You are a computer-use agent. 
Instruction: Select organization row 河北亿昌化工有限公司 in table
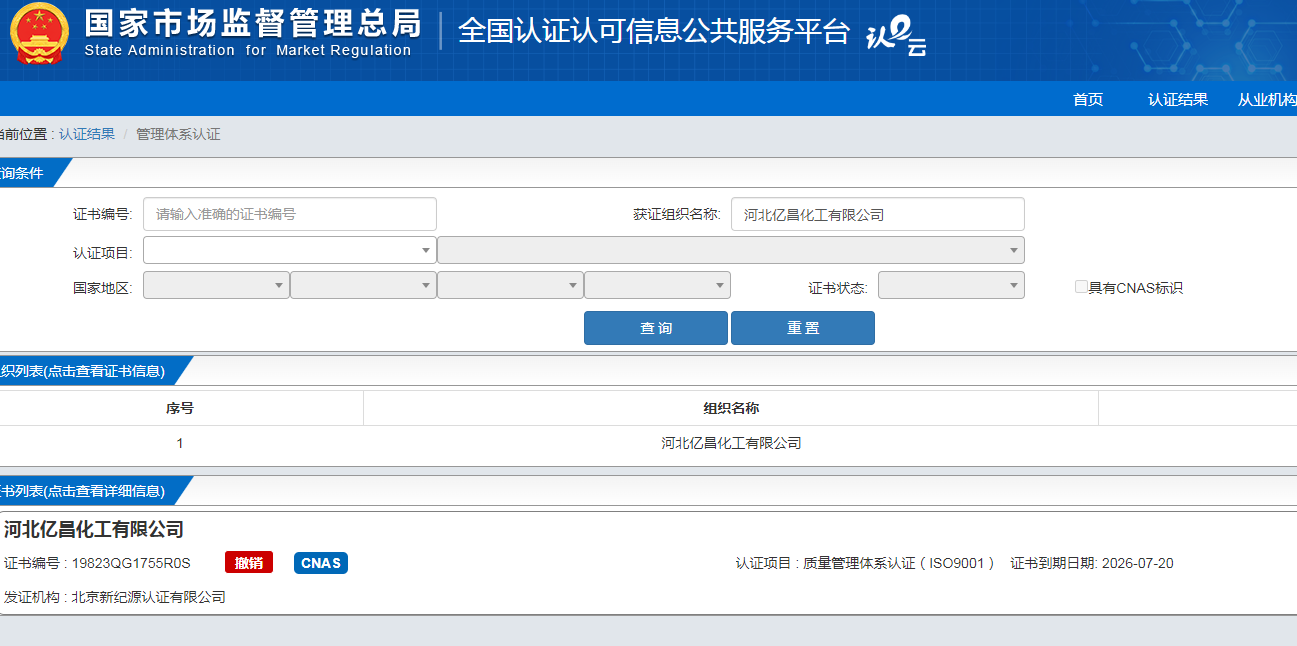(x=731, y=443)
